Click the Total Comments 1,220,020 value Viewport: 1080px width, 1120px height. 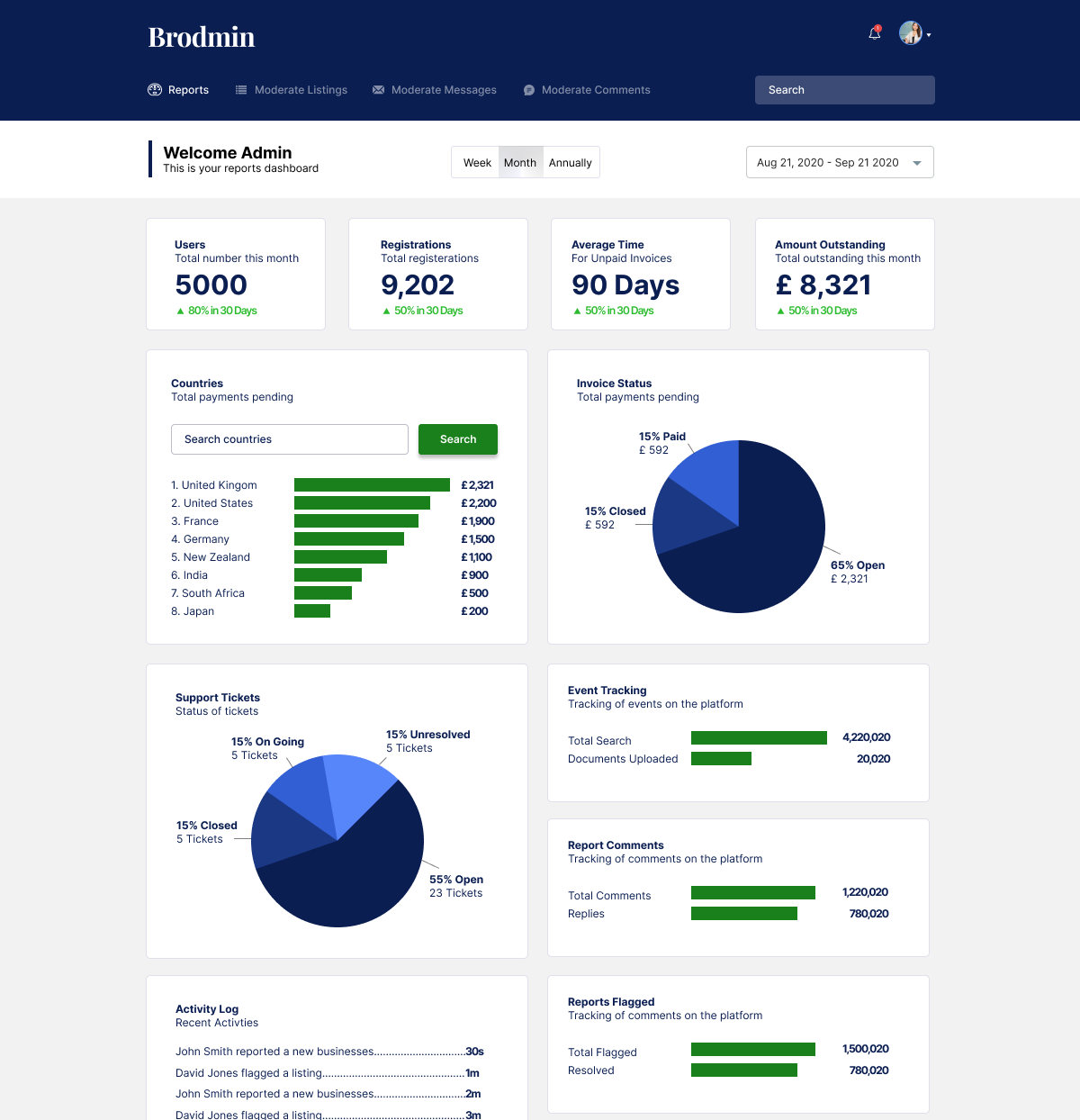(x=865, y=892)
